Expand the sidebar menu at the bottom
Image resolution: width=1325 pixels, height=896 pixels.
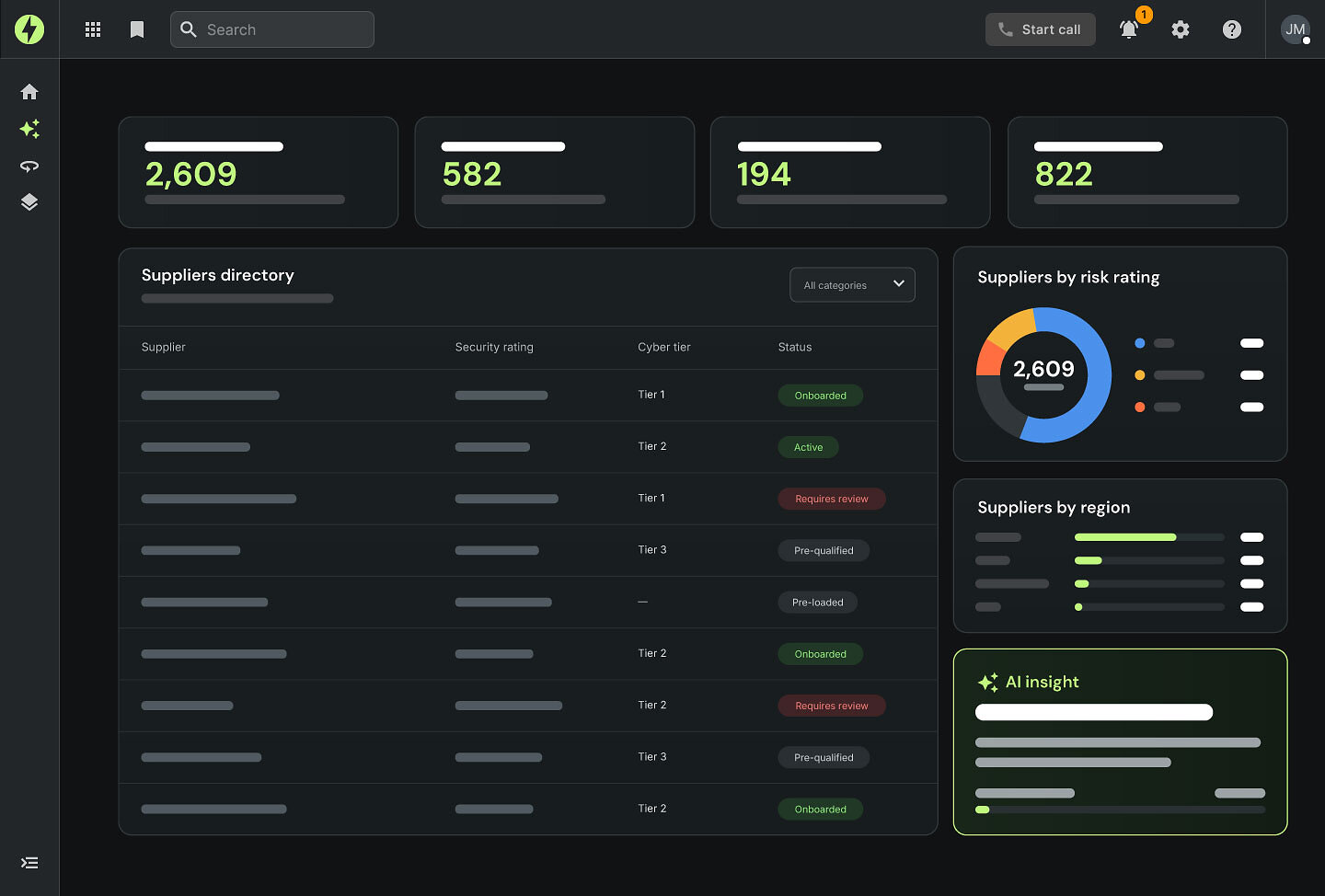point(29,863)
